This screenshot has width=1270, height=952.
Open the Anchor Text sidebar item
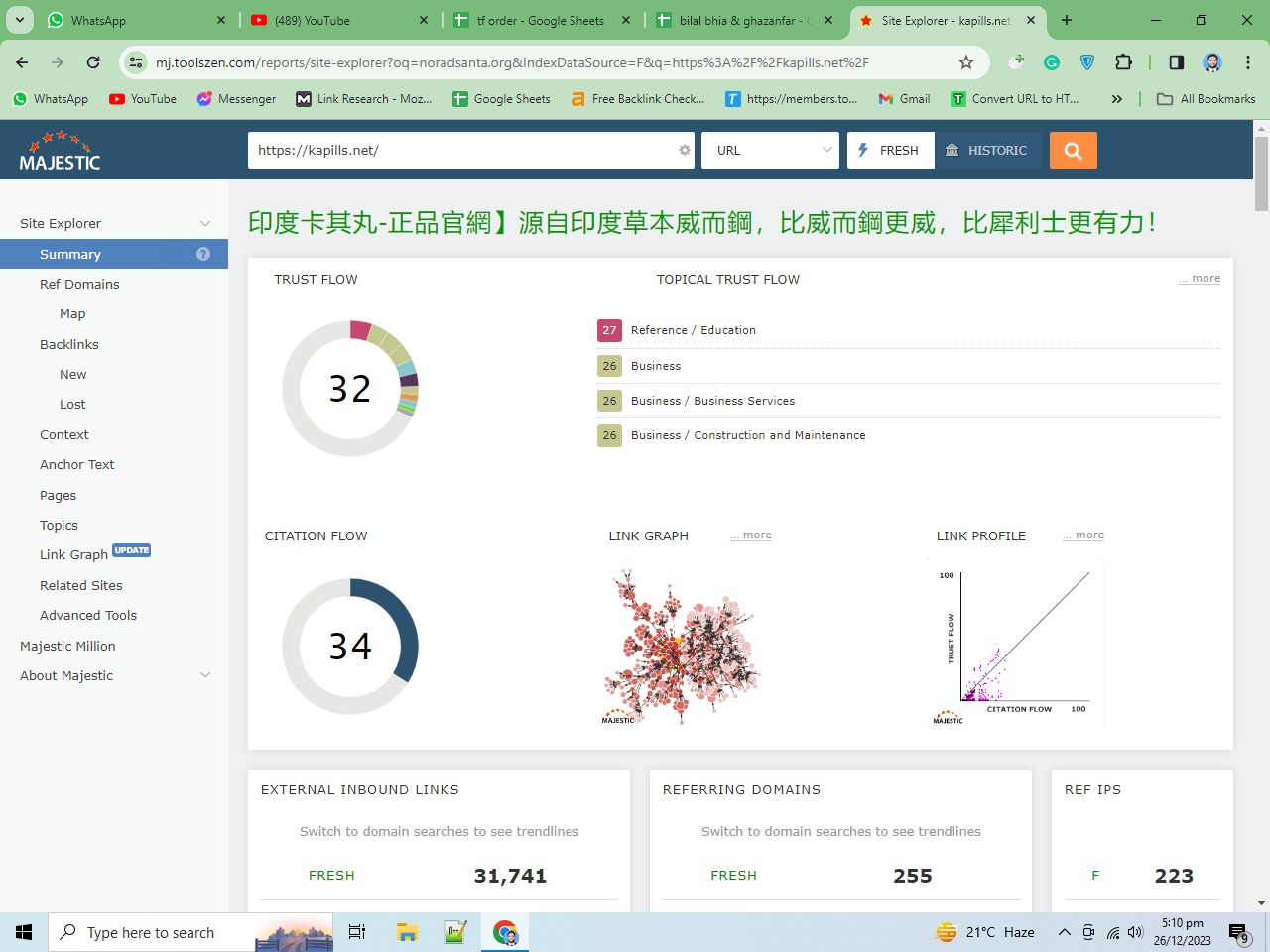[x=77, y=464]
